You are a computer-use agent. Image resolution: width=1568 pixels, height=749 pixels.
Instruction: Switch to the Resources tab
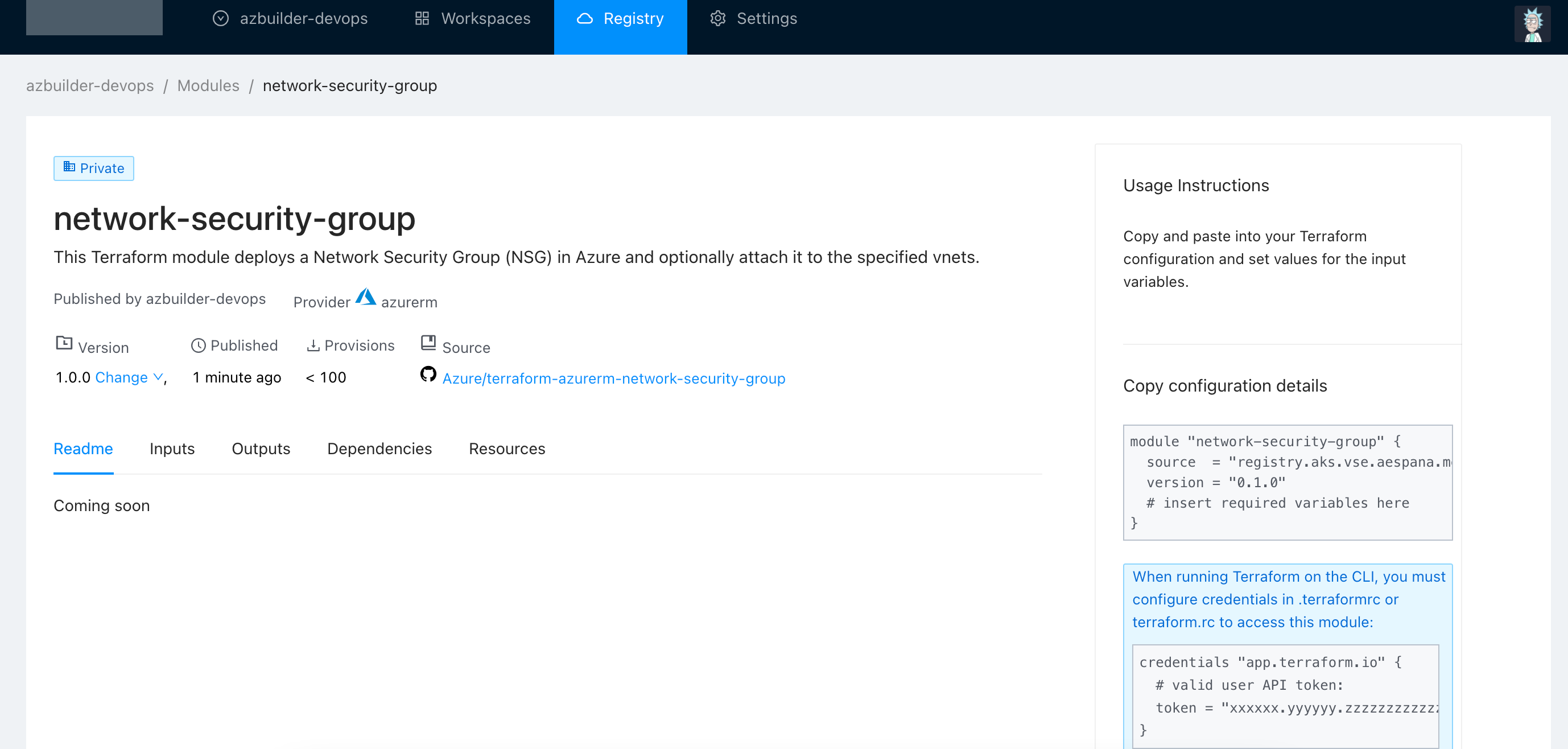[507, 449]
